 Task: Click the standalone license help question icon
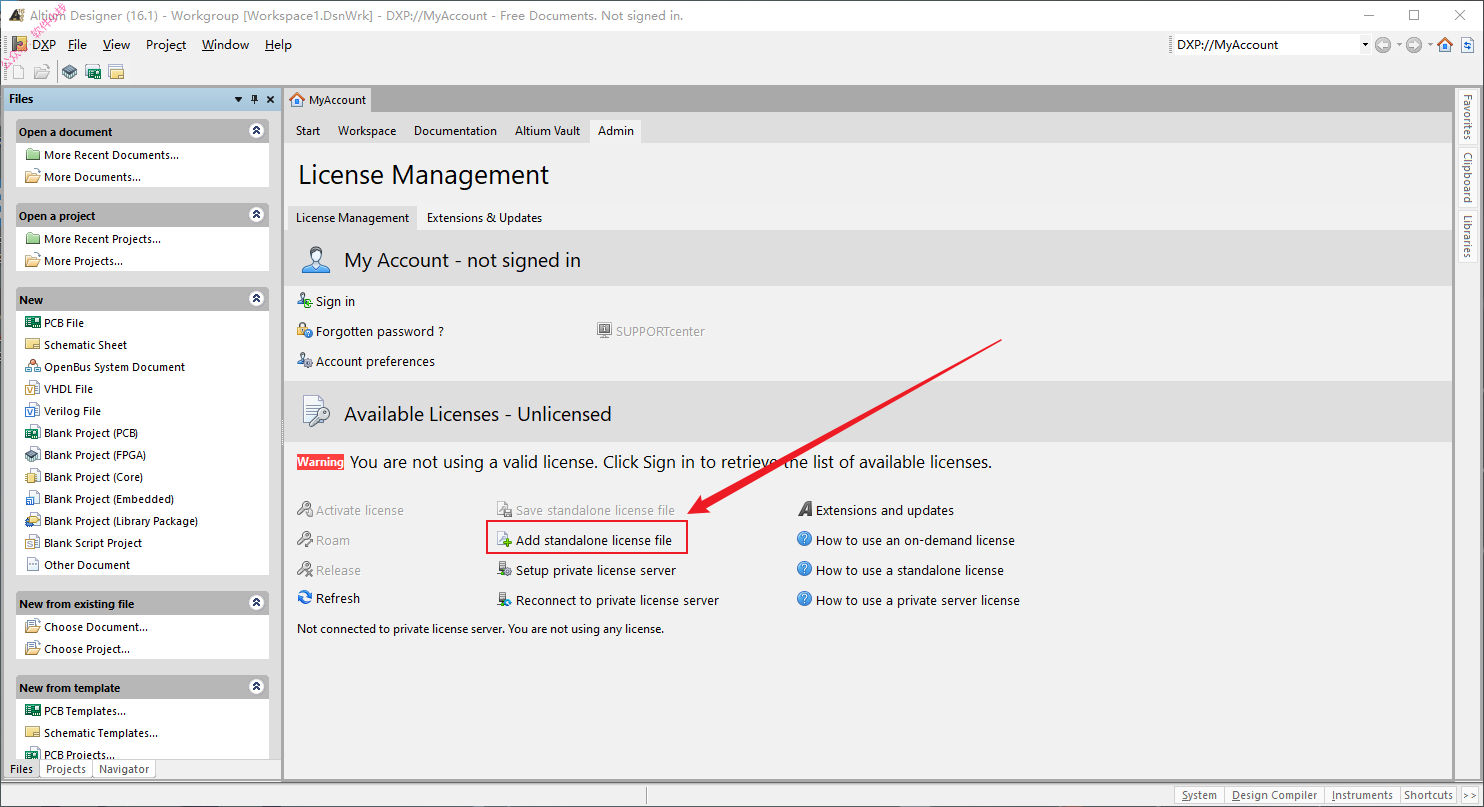pos(804,569)
